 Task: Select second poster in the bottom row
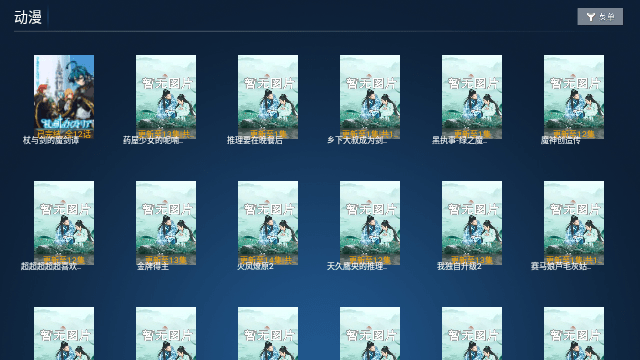[166, 333]
